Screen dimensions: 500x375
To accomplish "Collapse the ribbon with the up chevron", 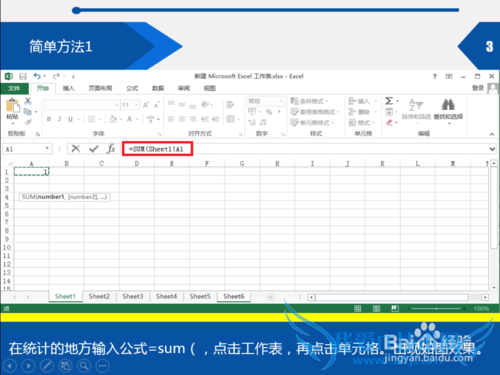I will pyautogui.click(x=492, y=134).
